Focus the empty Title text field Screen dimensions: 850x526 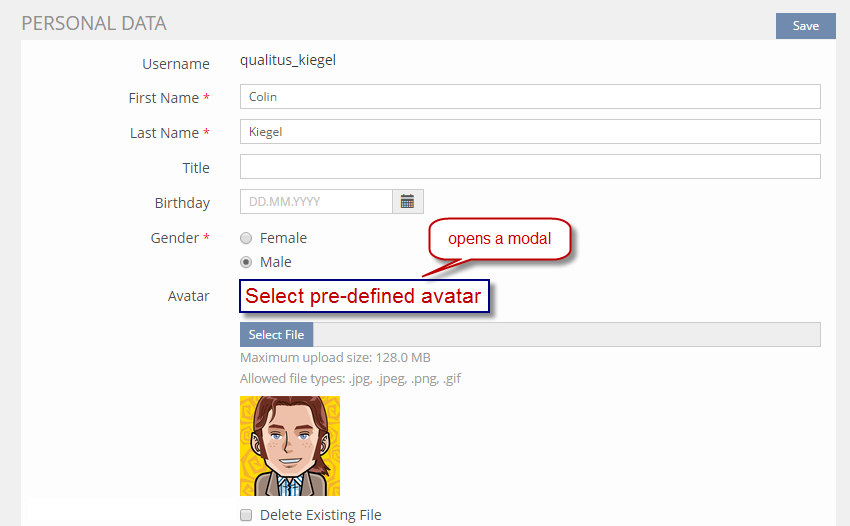[x=530, y=167]
